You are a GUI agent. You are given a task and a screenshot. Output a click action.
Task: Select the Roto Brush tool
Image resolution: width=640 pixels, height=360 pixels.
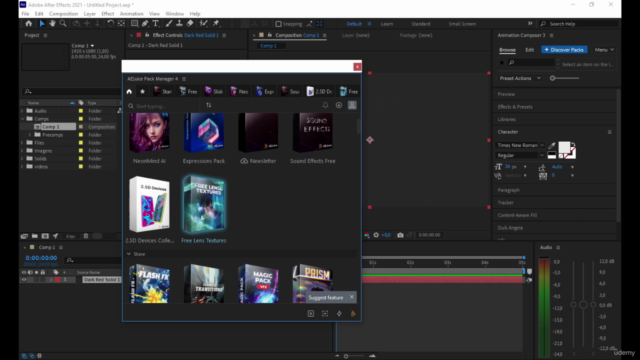coord(203,24)
